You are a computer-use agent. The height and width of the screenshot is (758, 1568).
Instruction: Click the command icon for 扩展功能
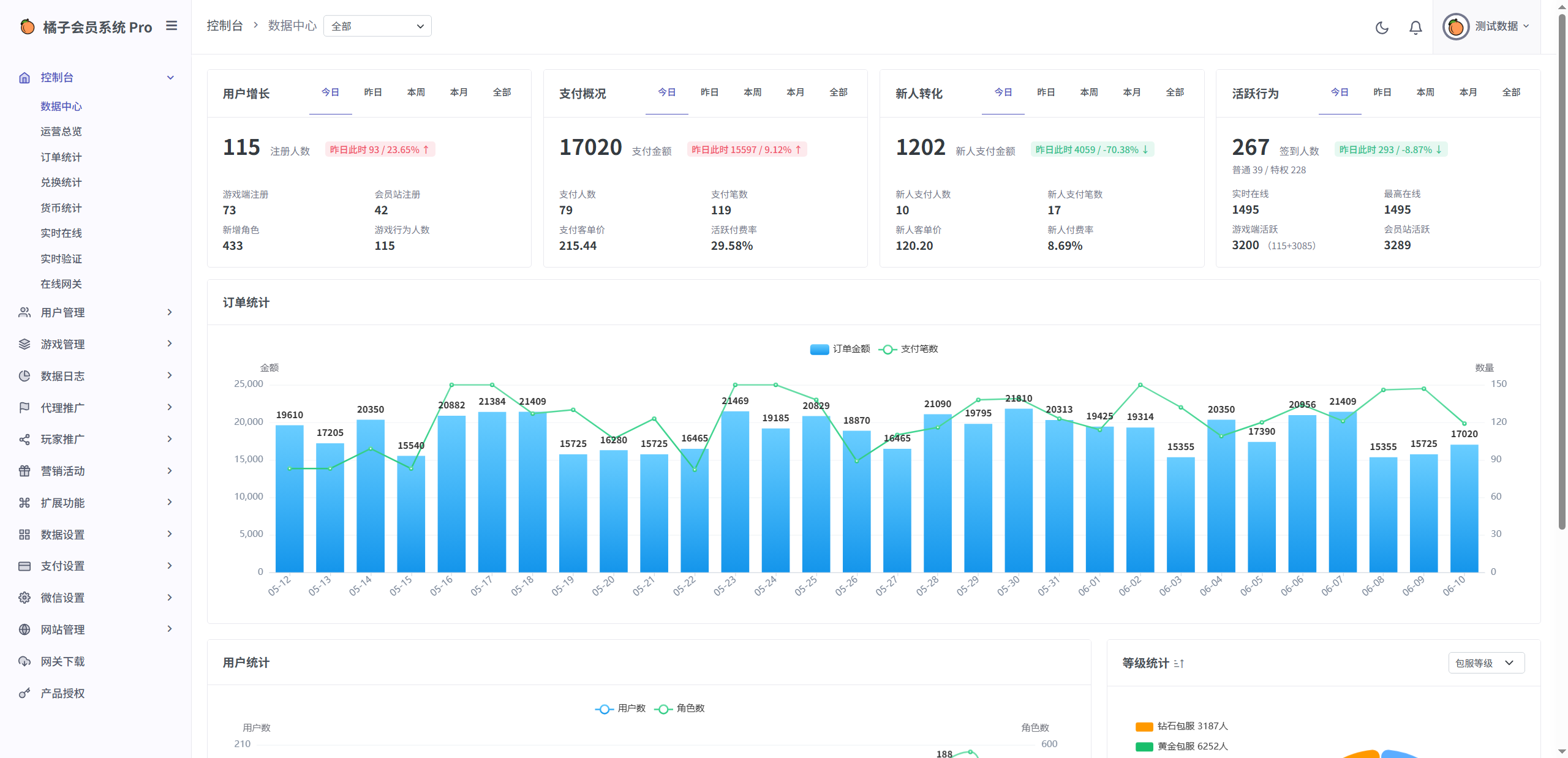click(x=24, y=503)
